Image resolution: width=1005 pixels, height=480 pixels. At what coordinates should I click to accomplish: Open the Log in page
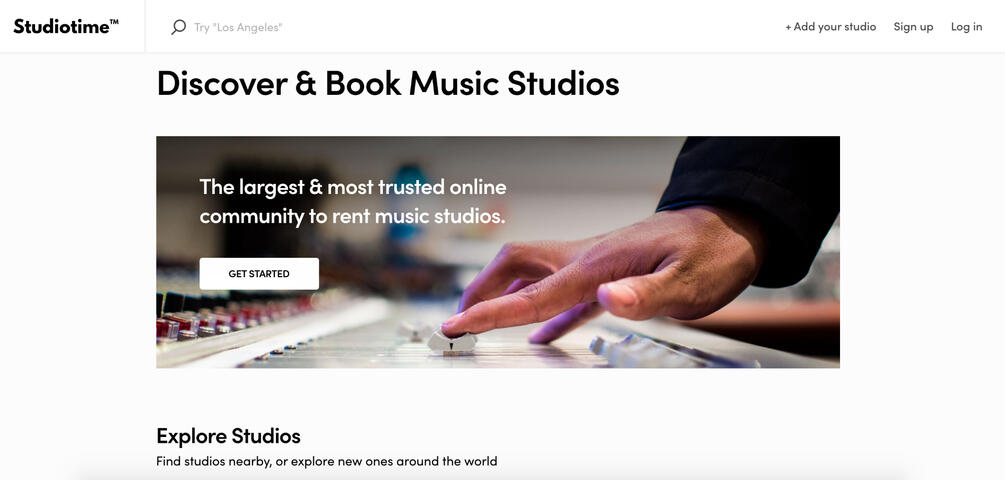(967, 27)
